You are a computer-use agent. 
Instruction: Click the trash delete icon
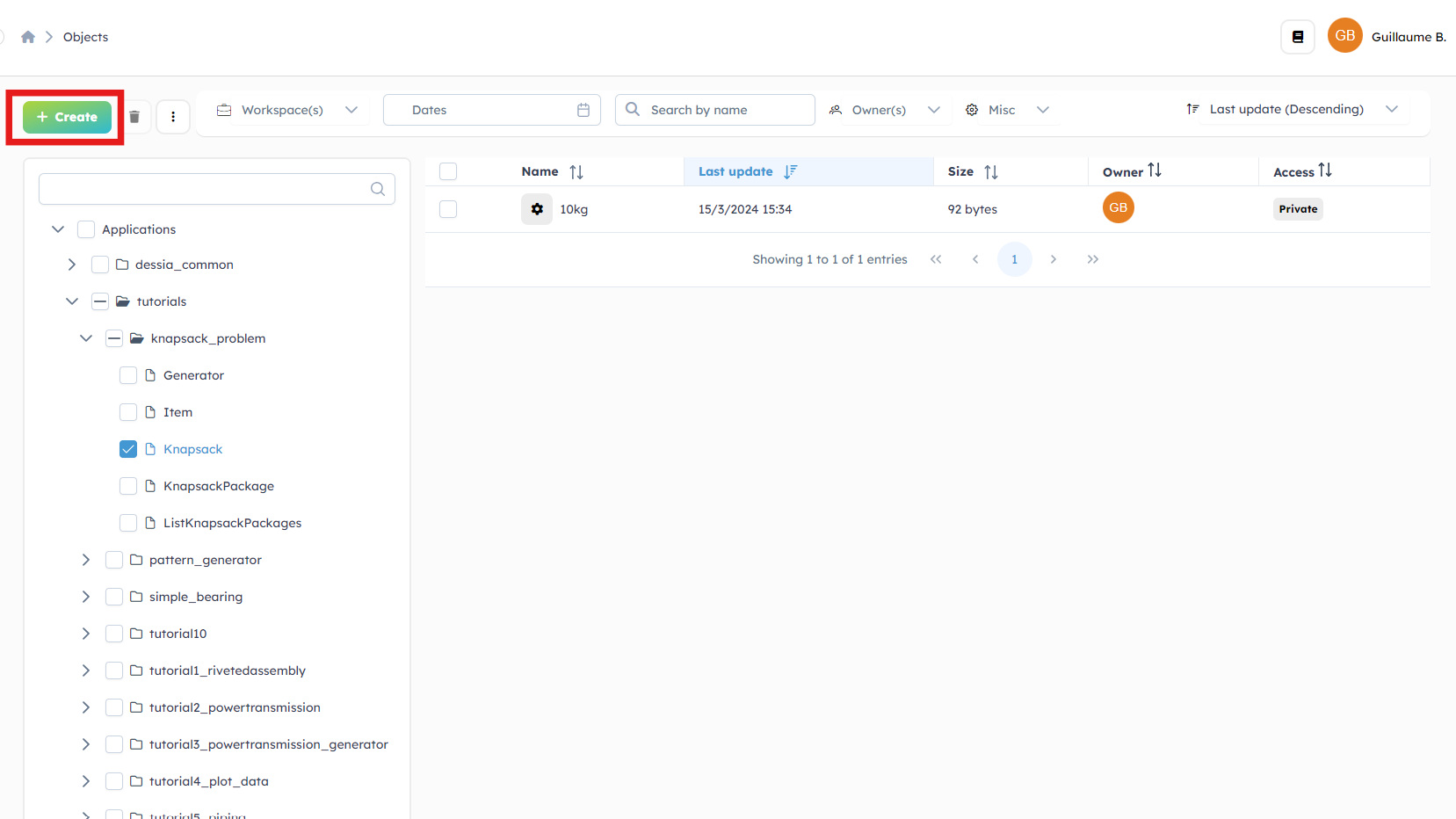[134, 117]
